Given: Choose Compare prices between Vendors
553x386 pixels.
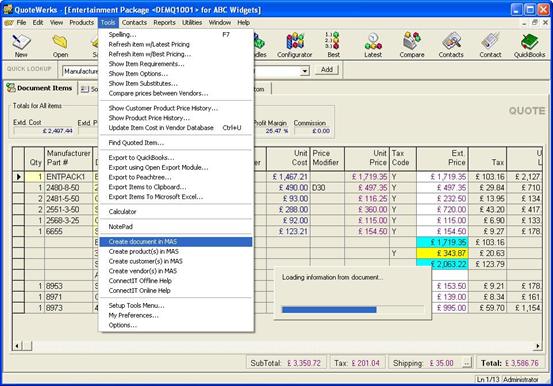Looking at the screenshot, I should [176, 94].
